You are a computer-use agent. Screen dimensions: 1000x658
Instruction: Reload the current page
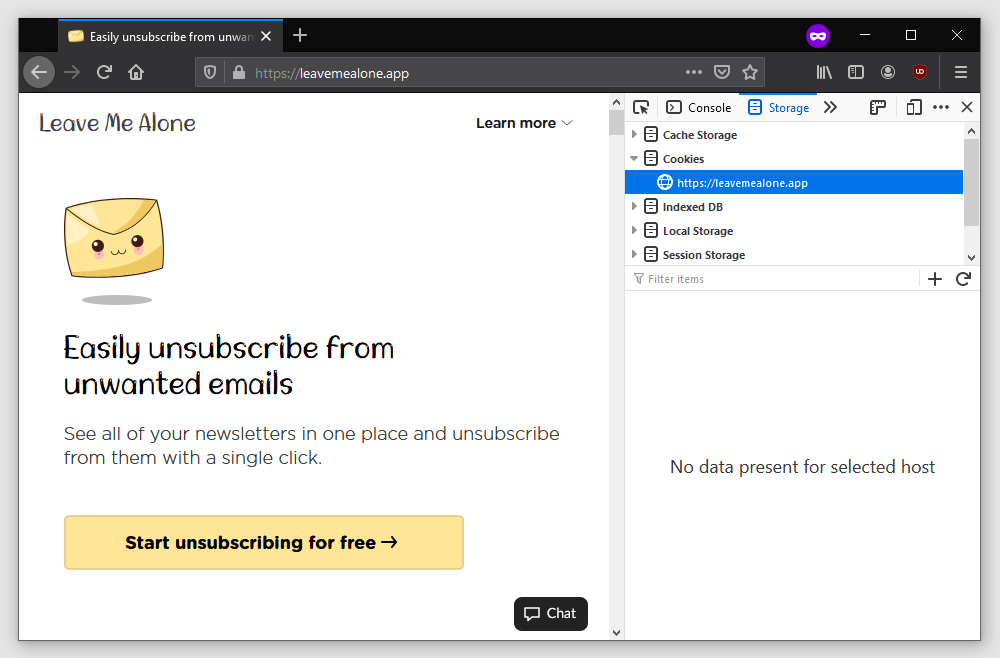click(105, 72)
